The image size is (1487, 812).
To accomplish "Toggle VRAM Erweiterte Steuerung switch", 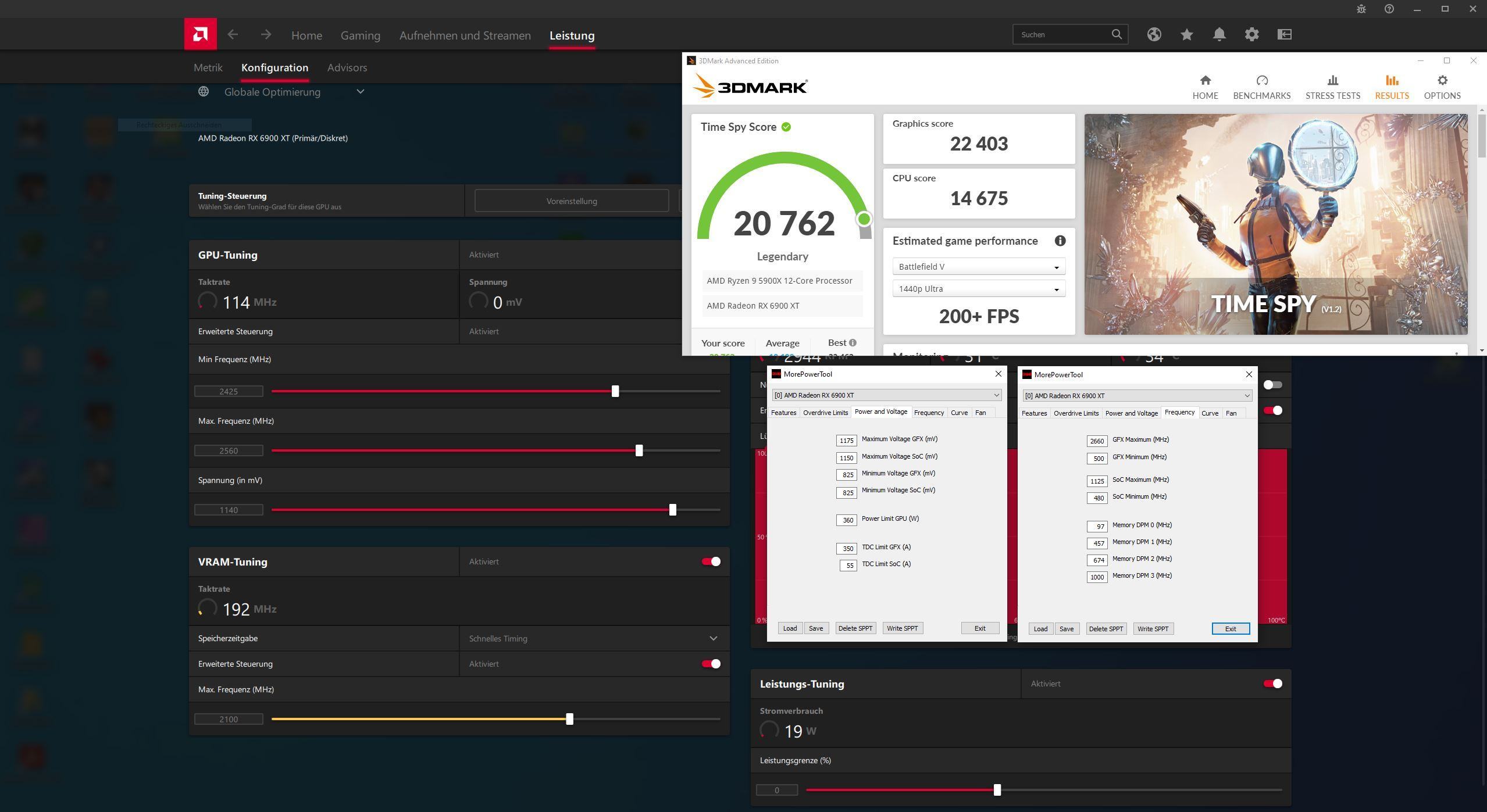I will [711, 664].
